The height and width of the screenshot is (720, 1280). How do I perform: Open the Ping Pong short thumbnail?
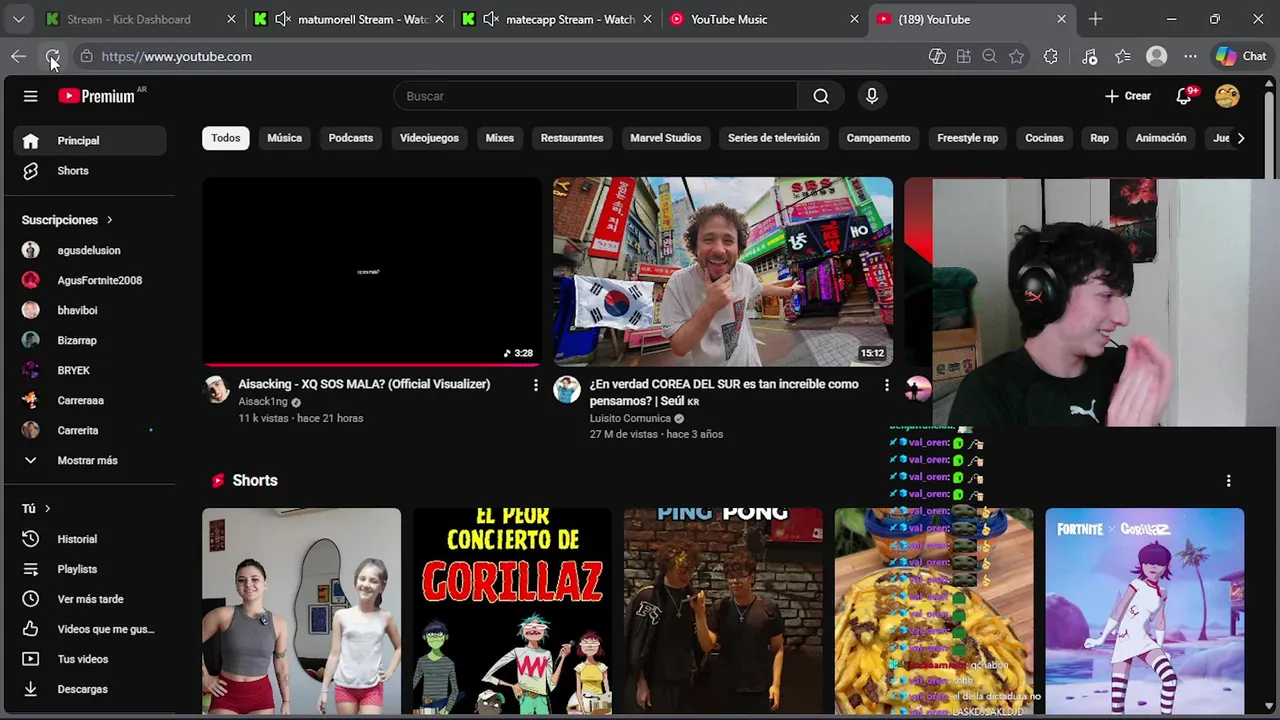pos(723,611)
